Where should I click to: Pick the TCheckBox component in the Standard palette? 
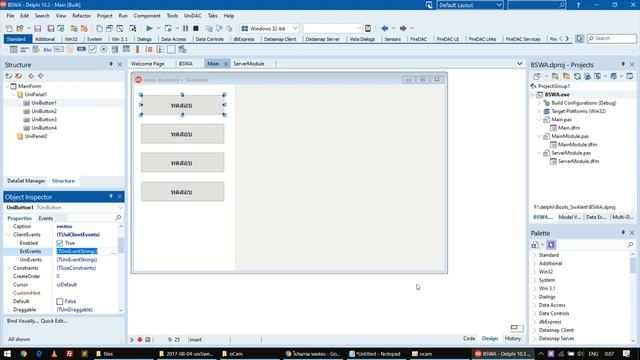[x=93, y=49]
